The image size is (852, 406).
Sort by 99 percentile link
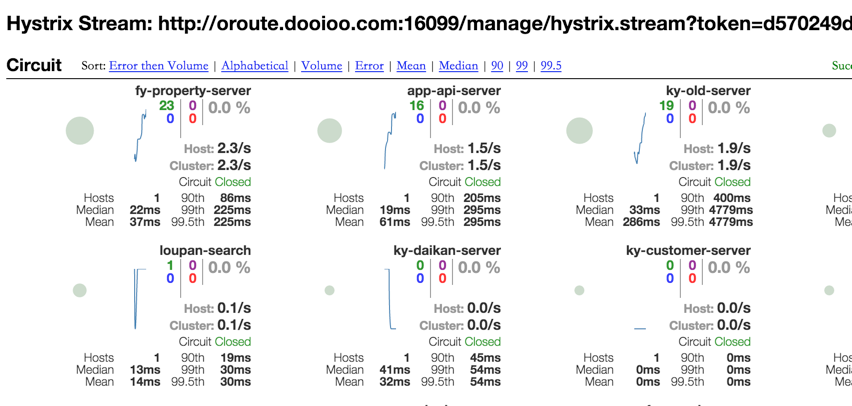tap(522, 66)
